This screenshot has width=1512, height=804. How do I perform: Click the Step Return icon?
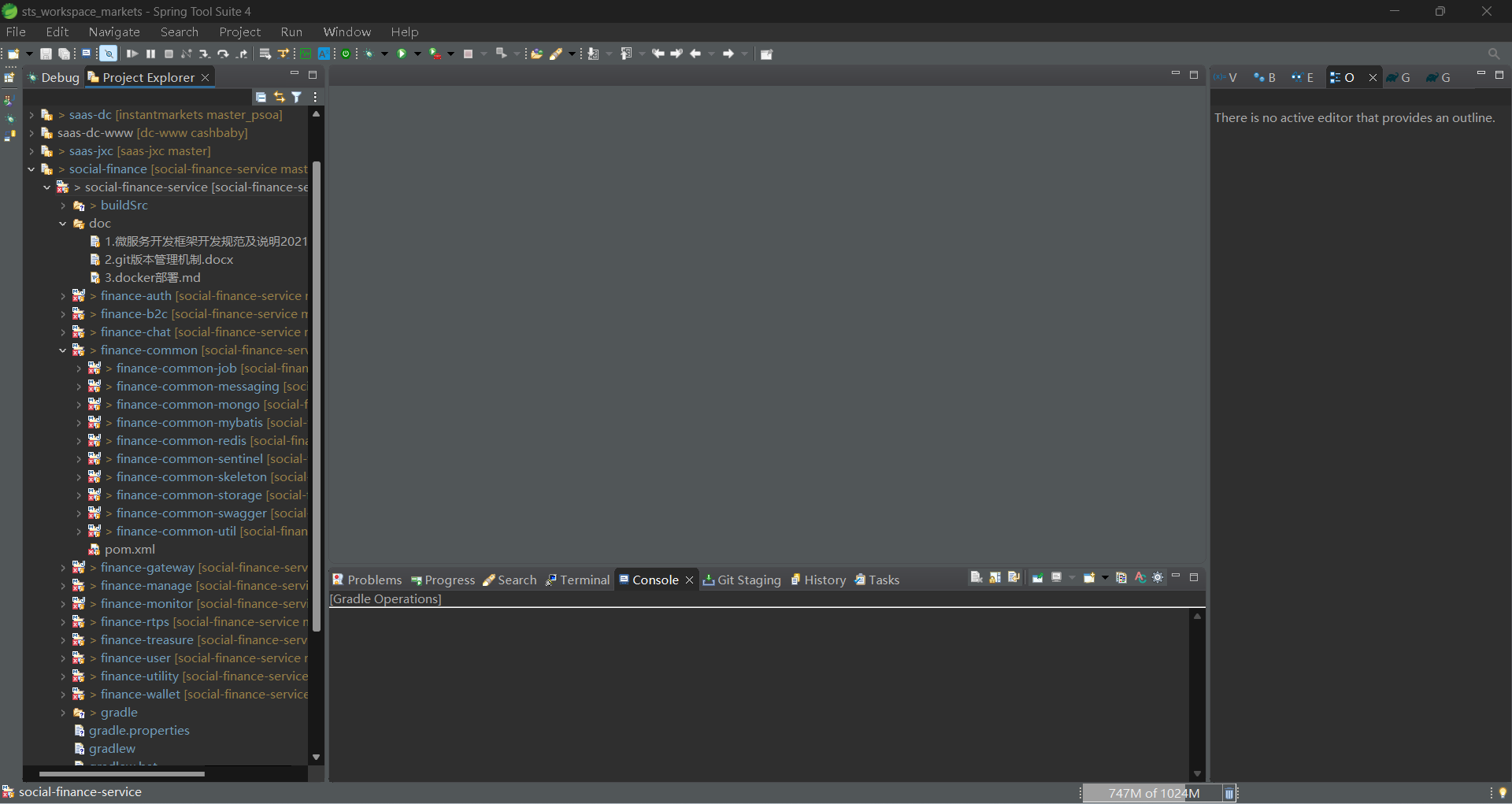tap(243, 54)
